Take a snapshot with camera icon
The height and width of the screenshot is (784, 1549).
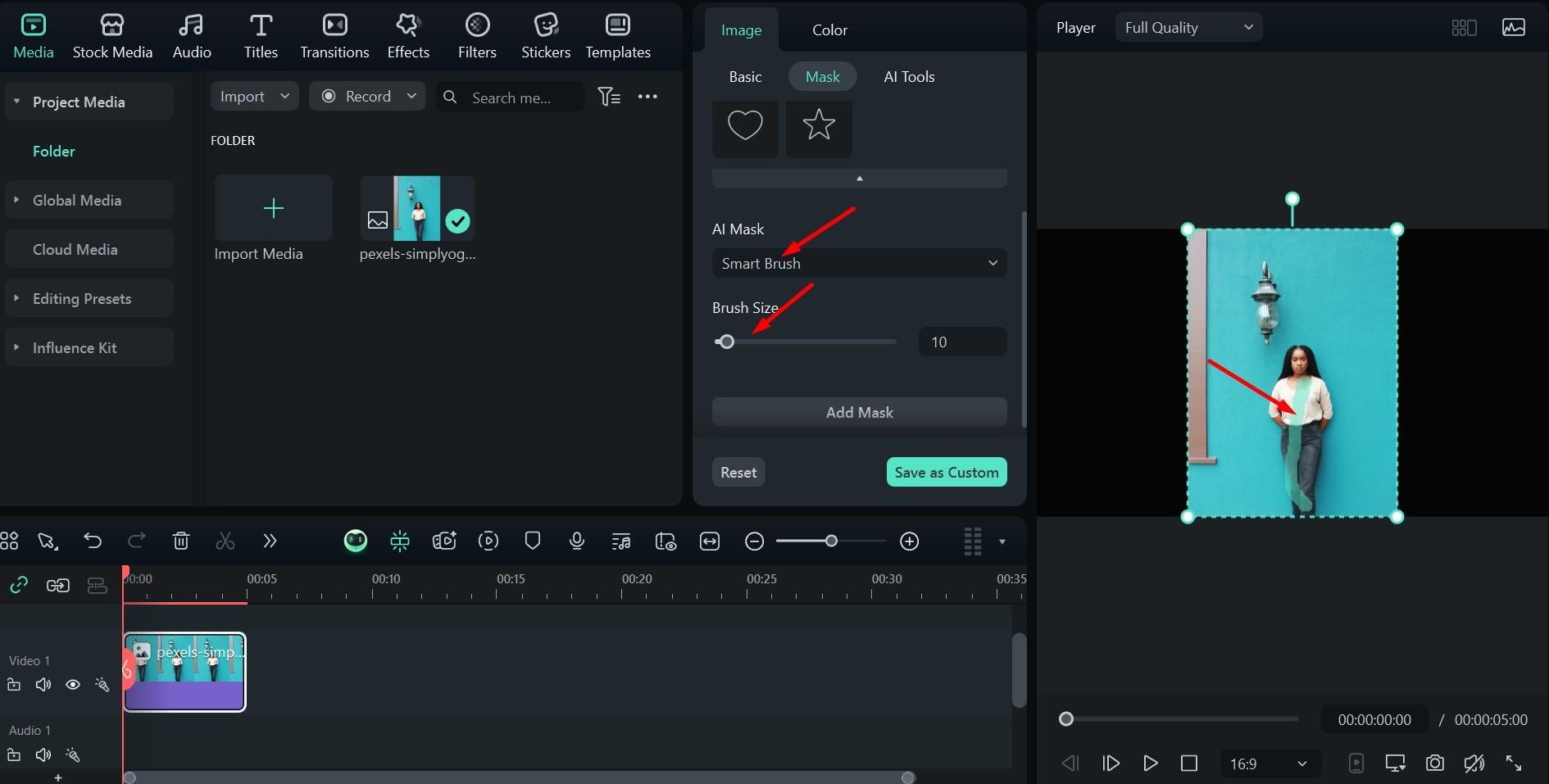(1435, 764)
